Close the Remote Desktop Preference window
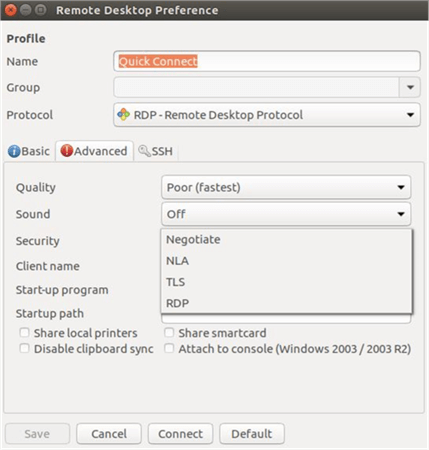This screenshot has width=429, height=450. point(10,10)
